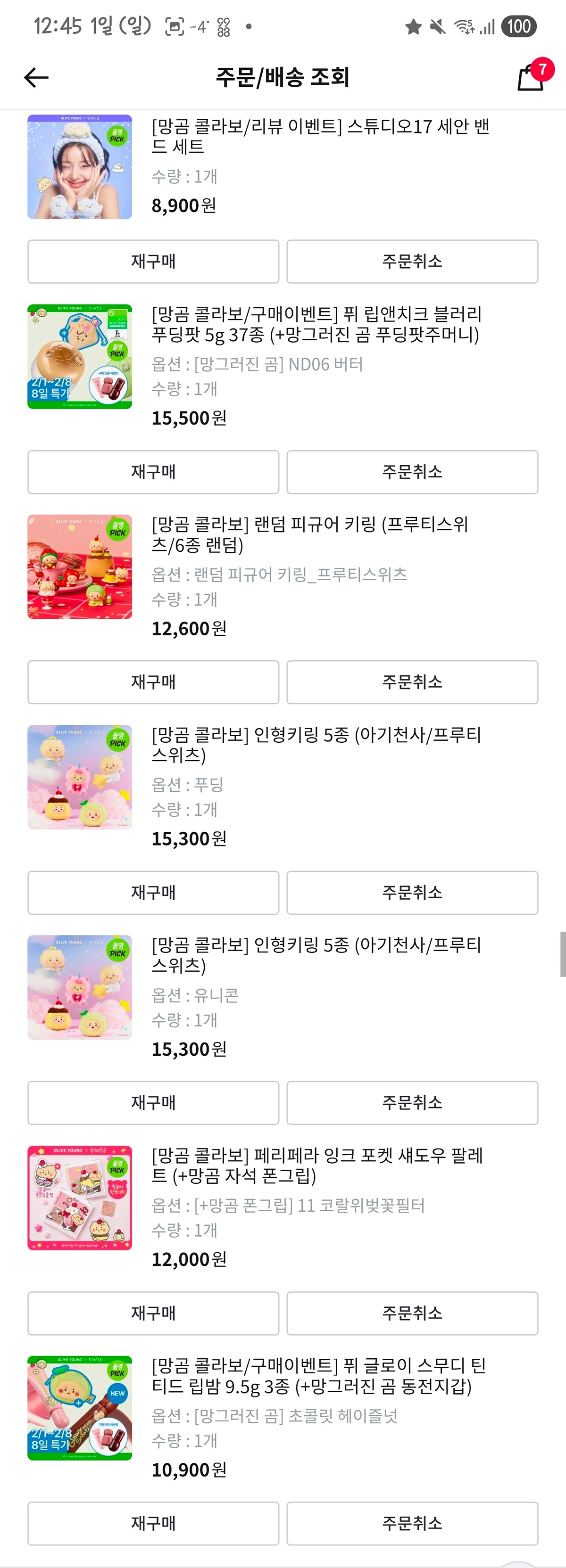
Task: Click the scrollbar handle on the right edge
Action: tap(562, 954)
